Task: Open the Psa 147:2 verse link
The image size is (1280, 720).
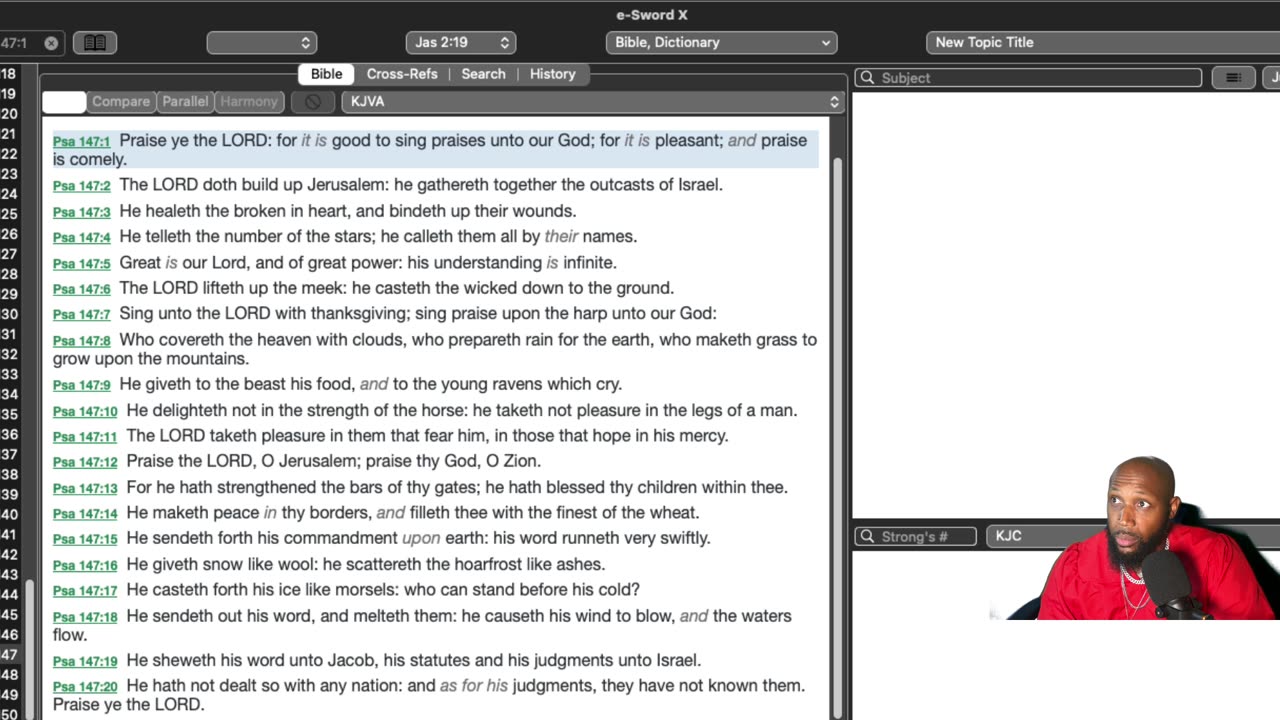Action: click(x=81, y=186)
